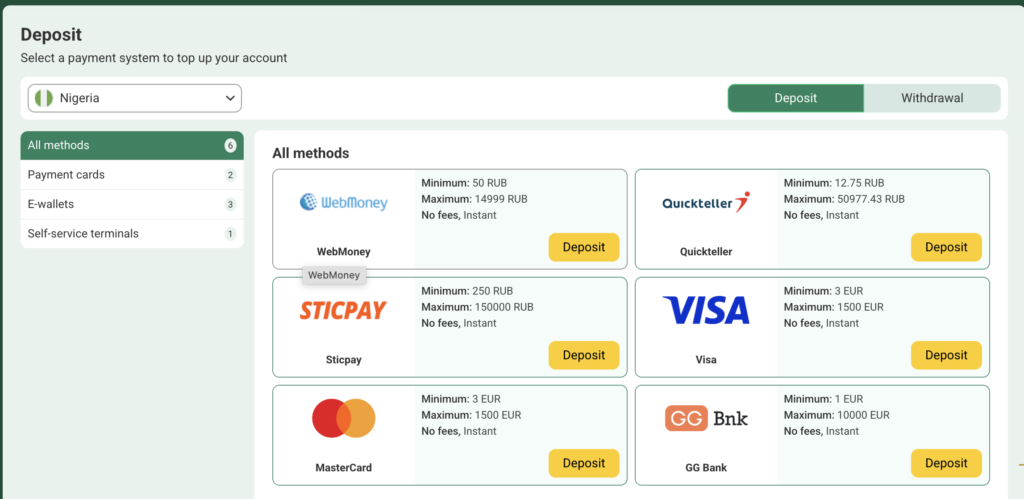Screen dimensions: 1024x499
Task: Click the Visa logo
Action: [x=706, y=310]
